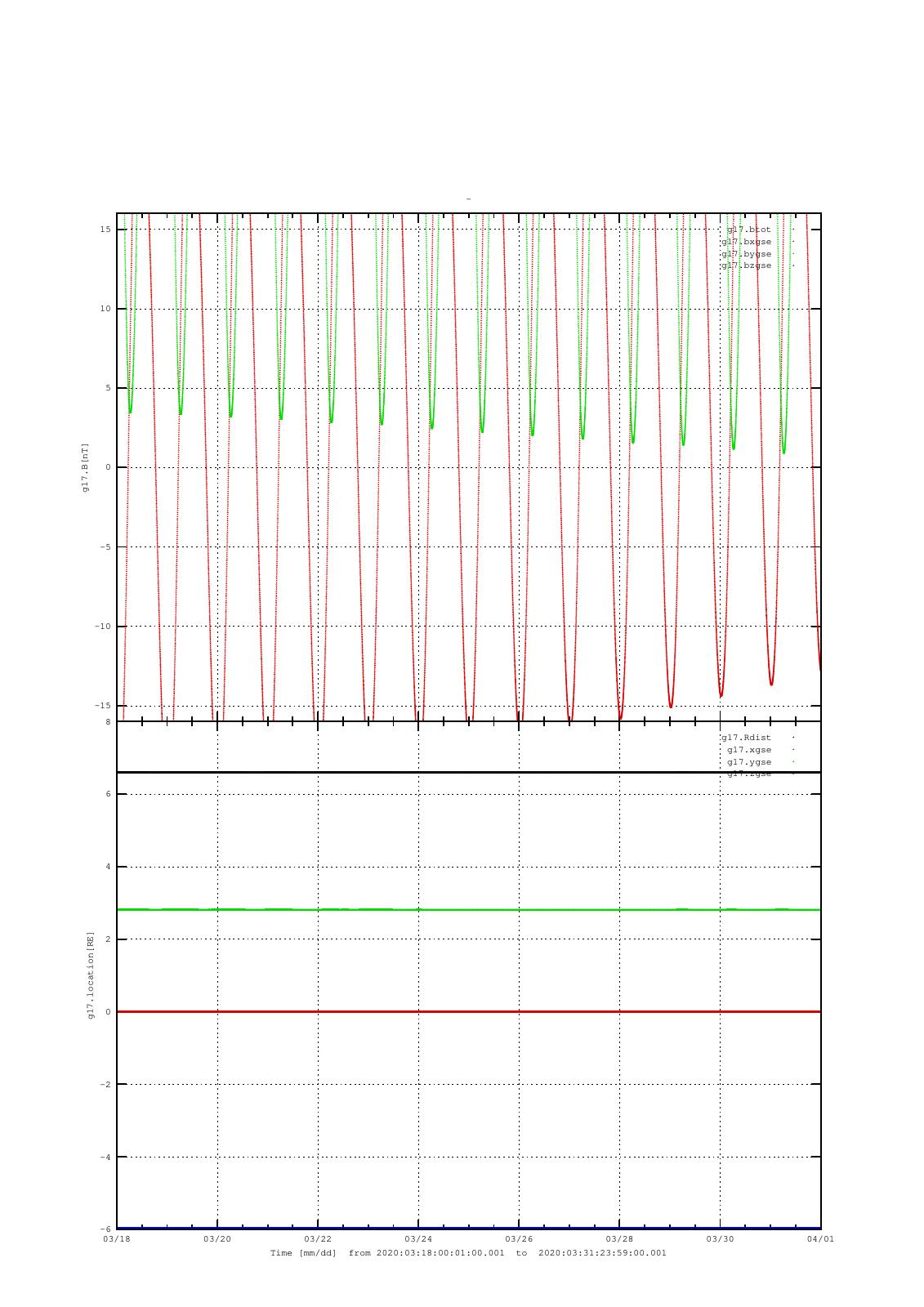
Task: Select the g17.bzgse legend entry
Action: pos(746,265)
